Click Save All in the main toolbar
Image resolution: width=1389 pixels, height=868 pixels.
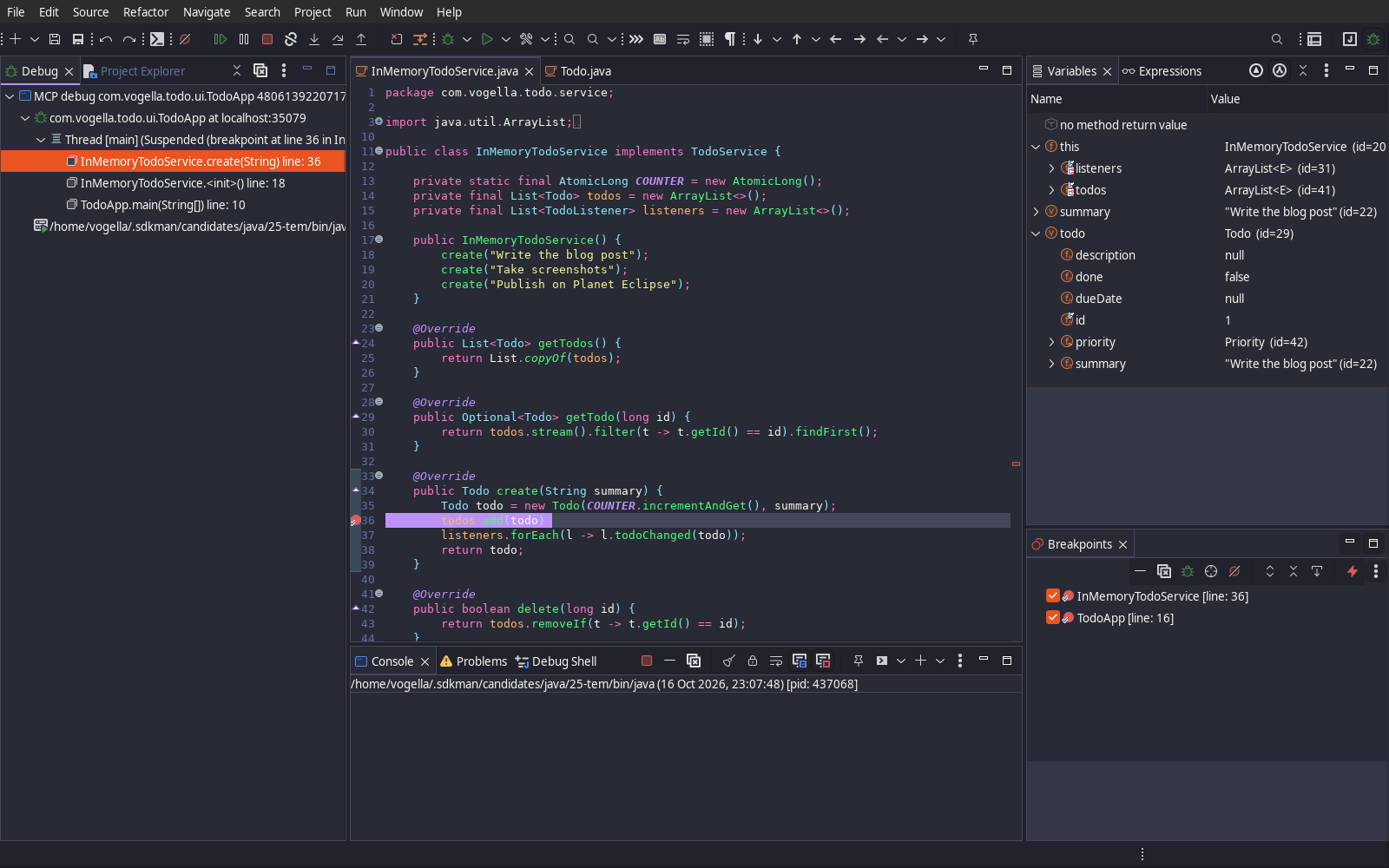pyautogui.click(x=77, y=39)
